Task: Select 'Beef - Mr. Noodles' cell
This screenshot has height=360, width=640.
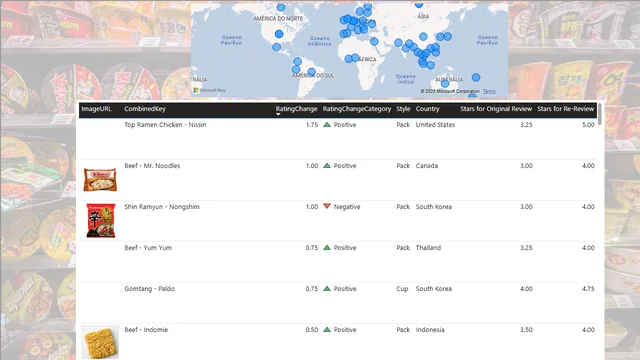Action: [152, 166]
